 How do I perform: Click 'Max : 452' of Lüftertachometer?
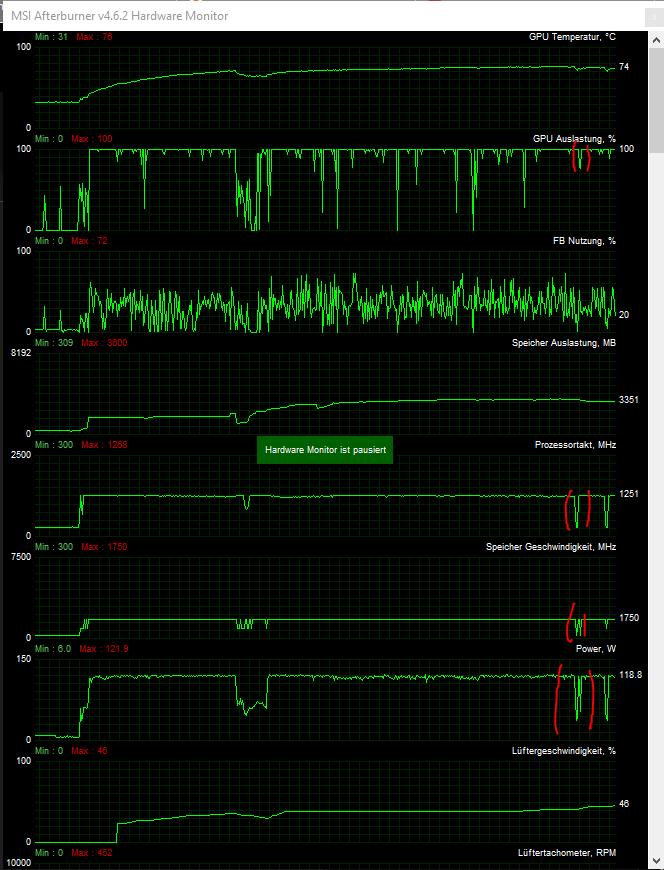(x=92, y=853)
